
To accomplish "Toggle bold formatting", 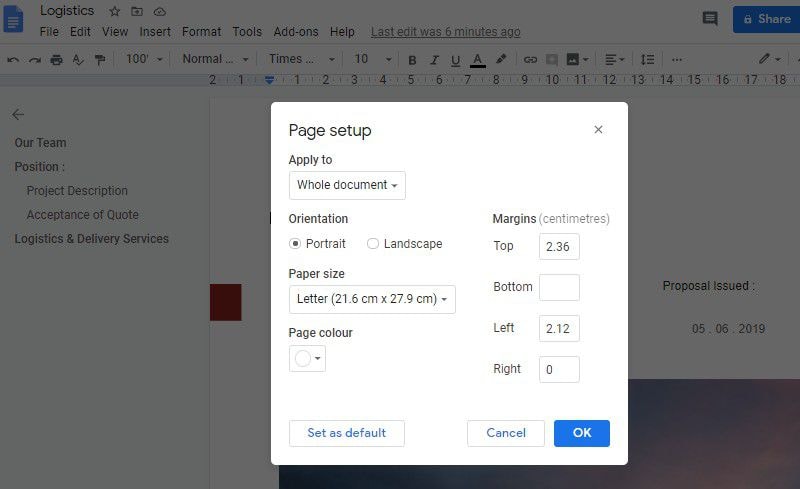I will tap(412, 60).
